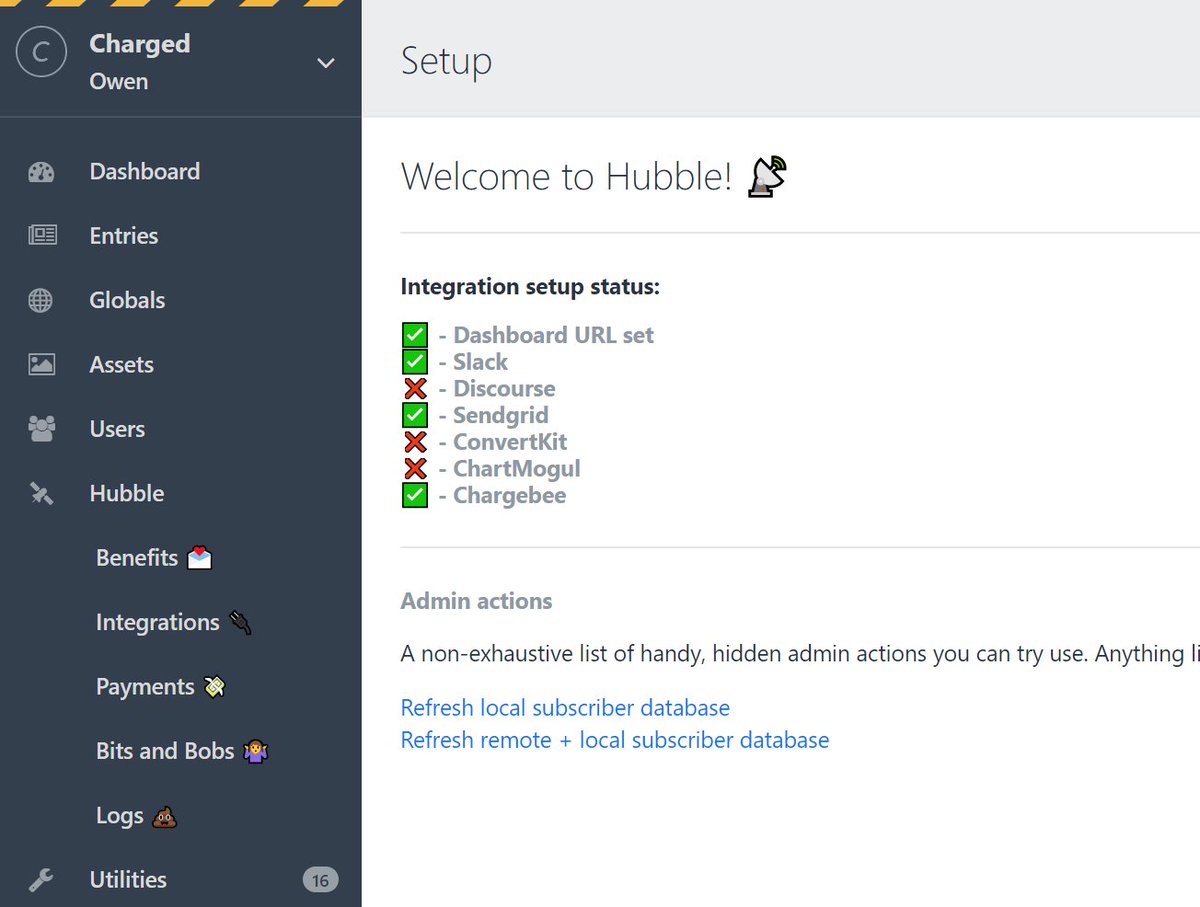Click the plug emoji beside Integrations
This screenshot has height=907, width=1200.
click(240, 622)
